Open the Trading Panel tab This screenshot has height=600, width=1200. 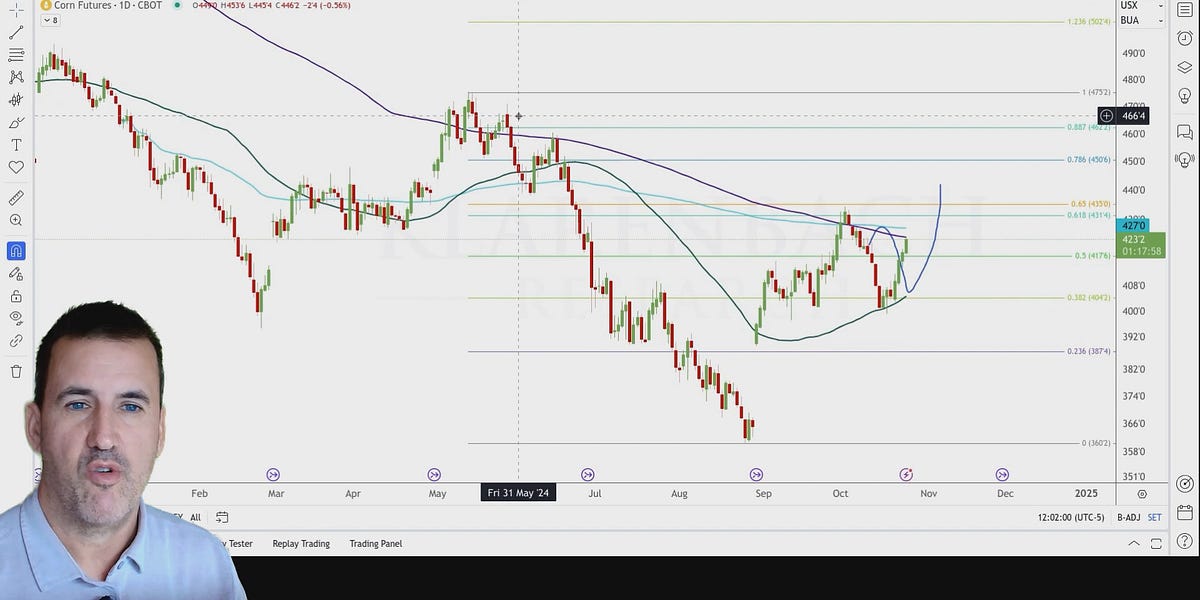pyautogui.click(x=375, y=543)
